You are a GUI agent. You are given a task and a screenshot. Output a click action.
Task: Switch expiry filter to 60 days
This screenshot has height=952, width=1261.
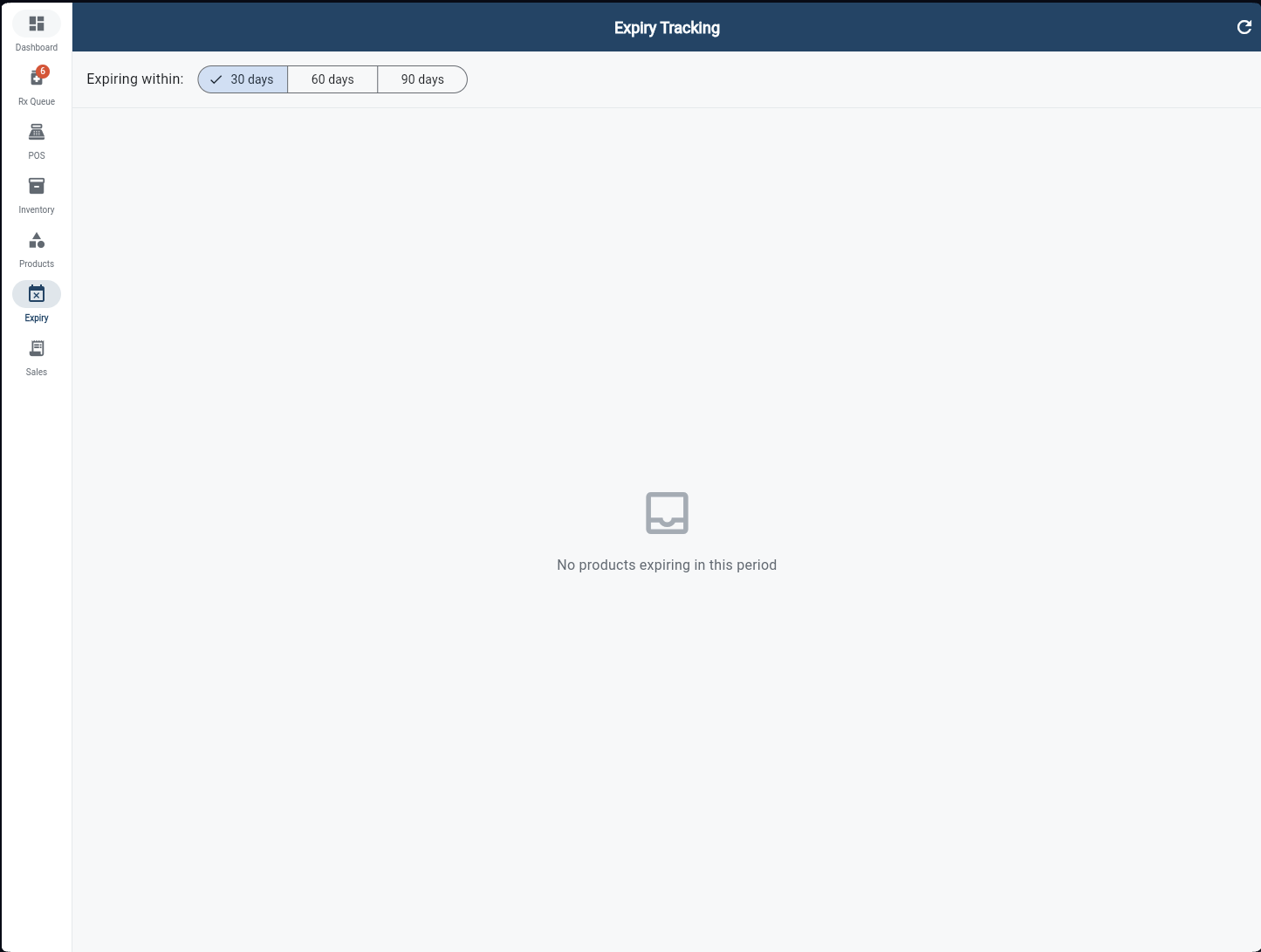point(332,79)
